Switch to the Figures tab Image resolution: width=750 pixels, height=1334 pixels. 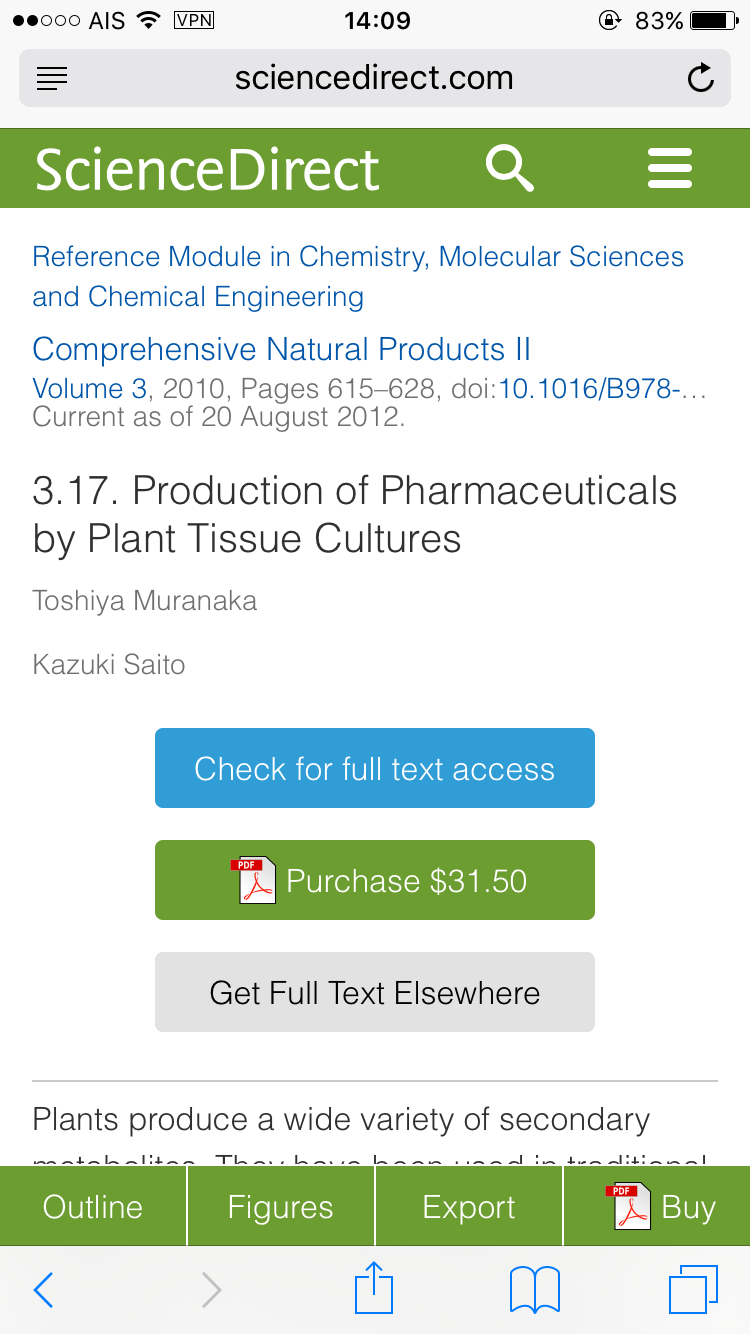280,1207
